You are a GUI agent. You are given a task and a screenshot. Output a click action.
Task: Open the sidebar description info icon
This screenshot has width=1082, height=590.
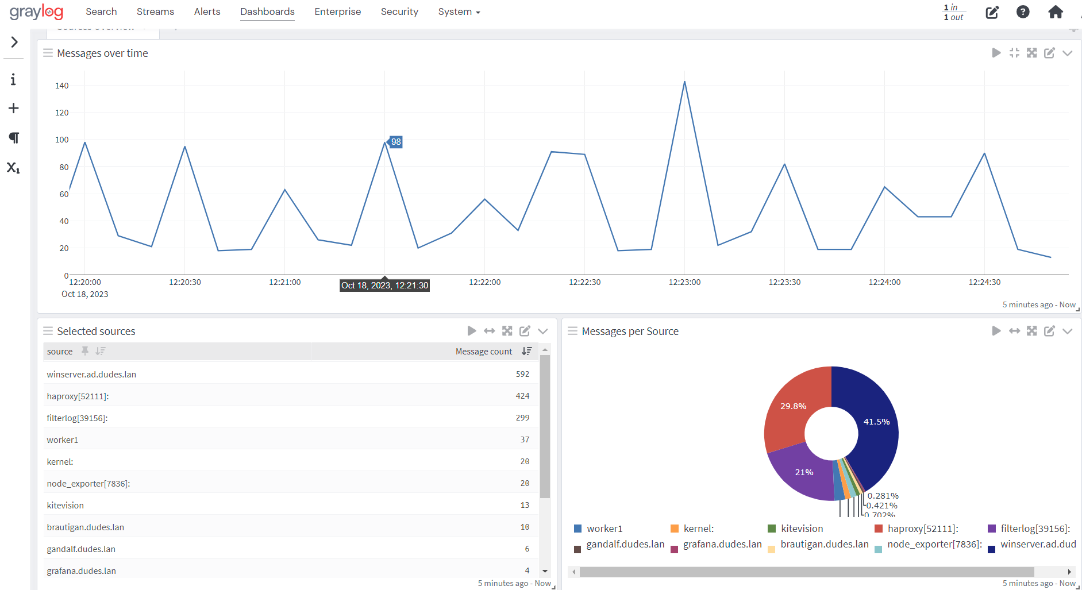click(13, 79)
